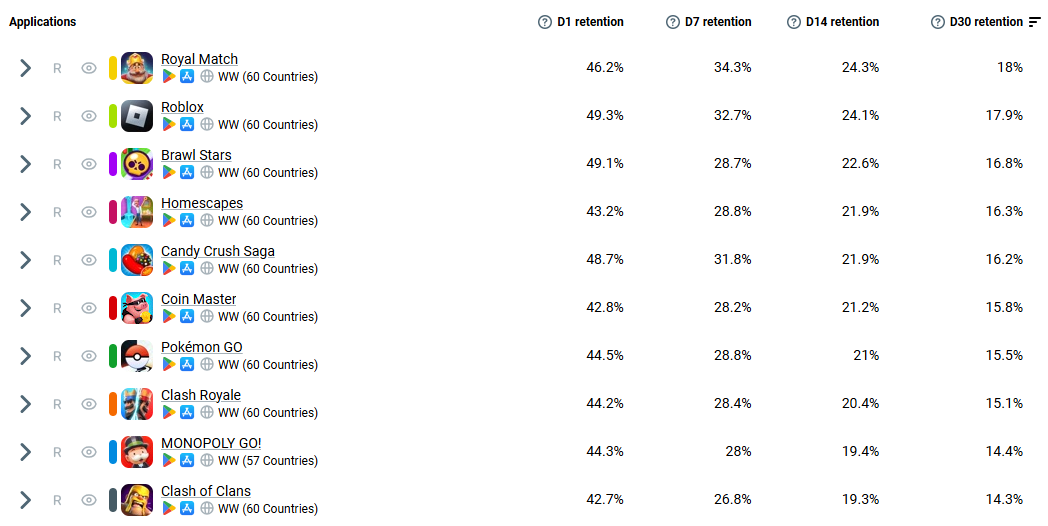The width and height of the screenshot is (1048, 526).
Task: Hide Candy Crush Saga using its eye icon
Action: coord(89,260)
